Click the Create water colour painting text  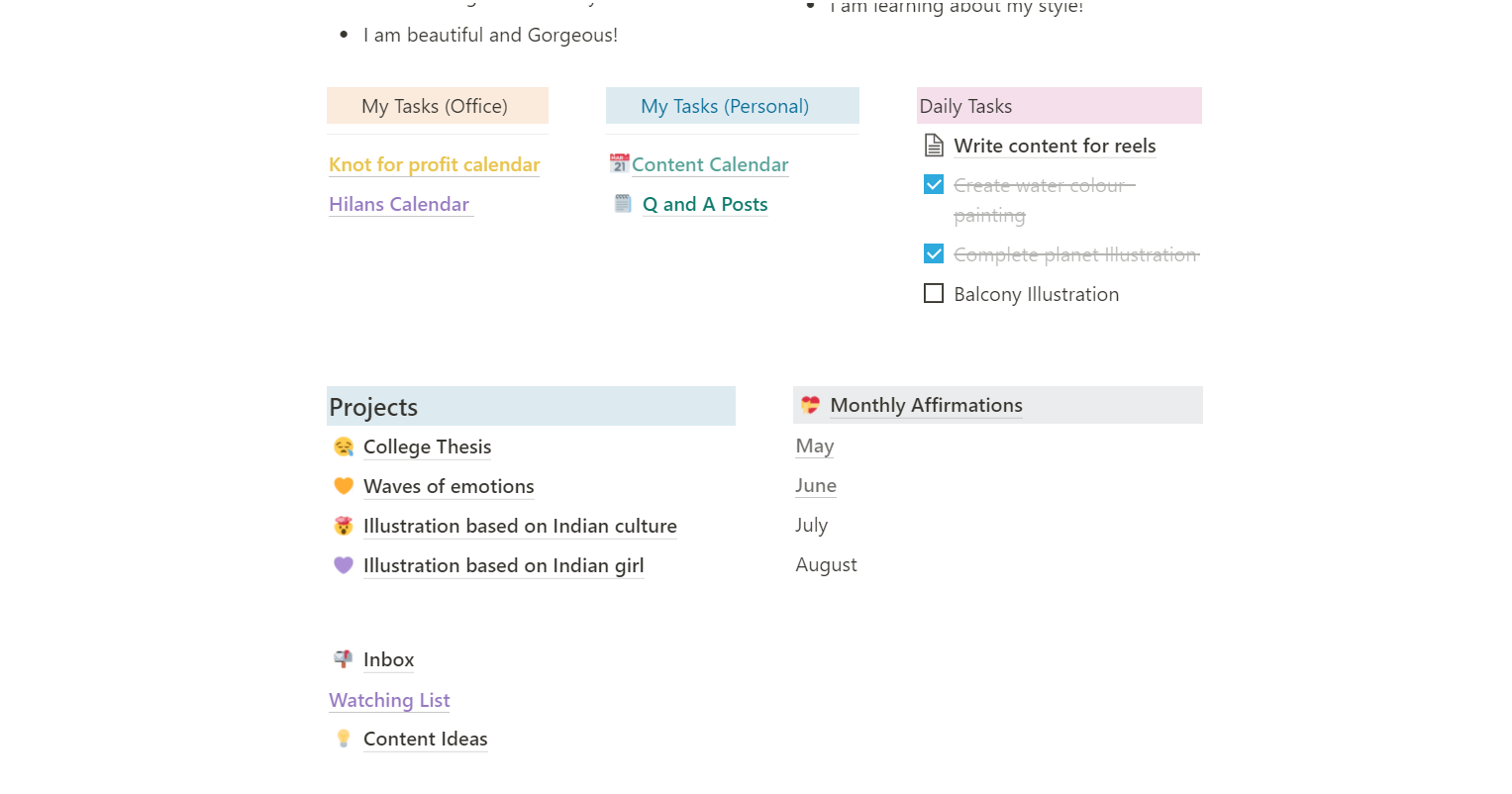pos(1044,200)
